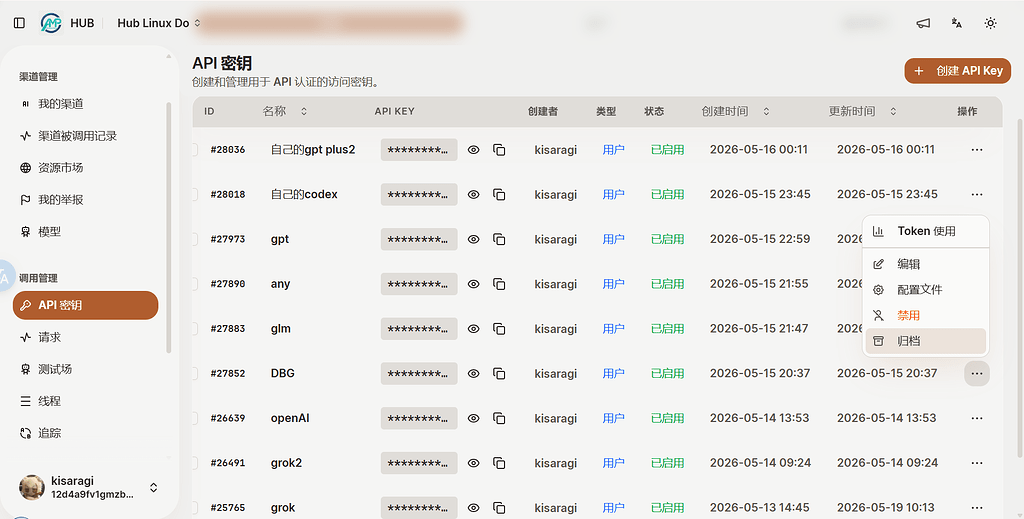1024x519 pixels.
Task: Open actions menu for DBG row
Action: point(977,373)
